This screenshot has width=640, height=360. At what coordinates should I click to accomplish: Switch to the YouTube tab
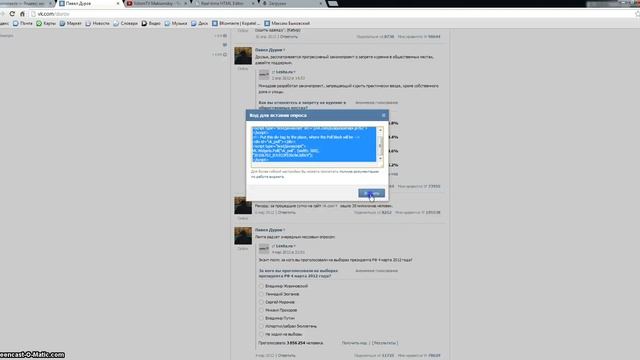[x=156, y=3]
